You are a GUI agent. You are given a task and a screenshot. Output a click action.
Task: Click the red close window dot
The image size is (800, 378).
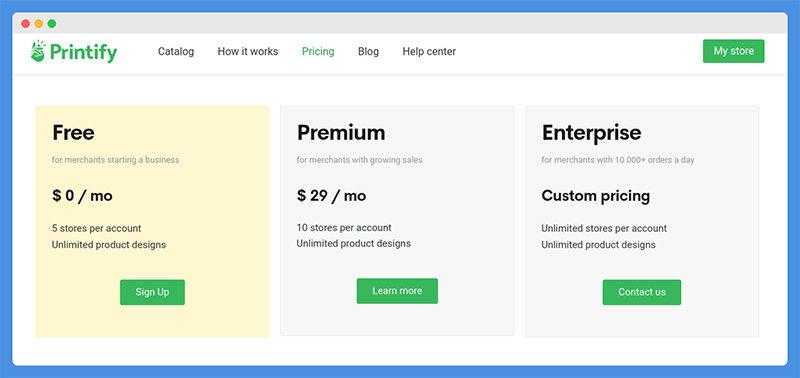coord(26,23)
